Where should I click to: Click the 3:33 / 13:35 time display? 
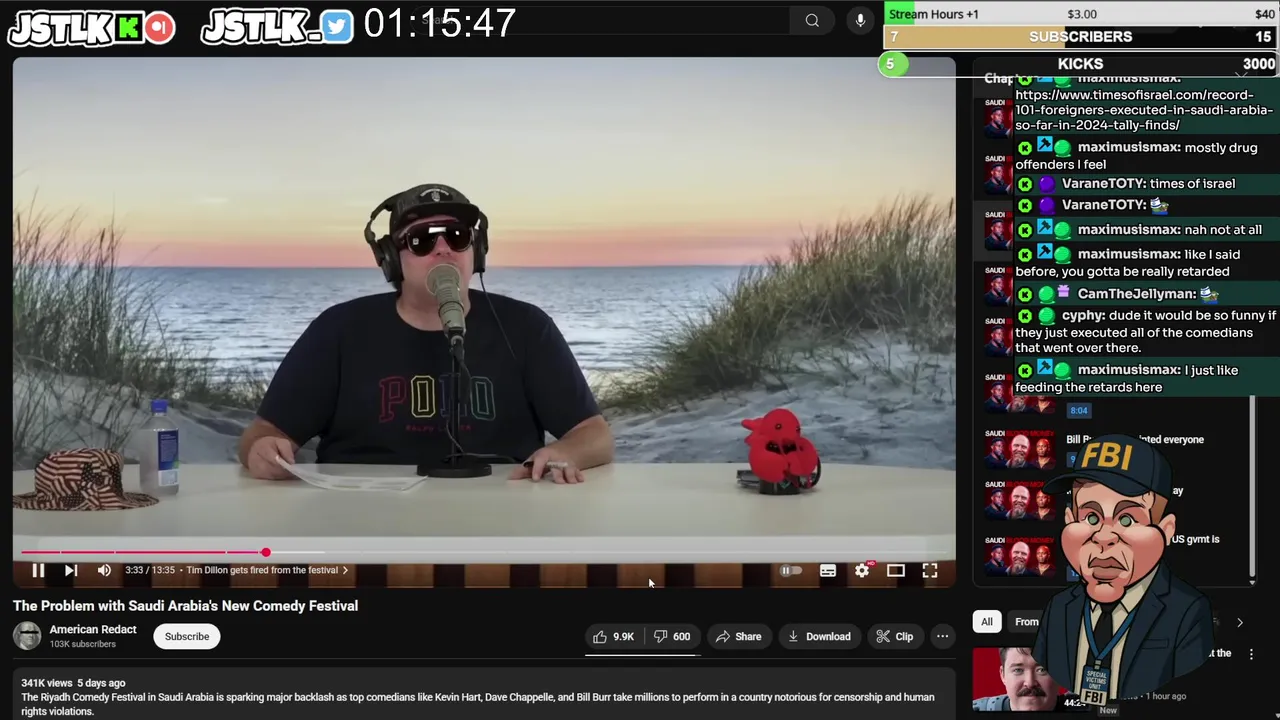[x=150, y=570]
